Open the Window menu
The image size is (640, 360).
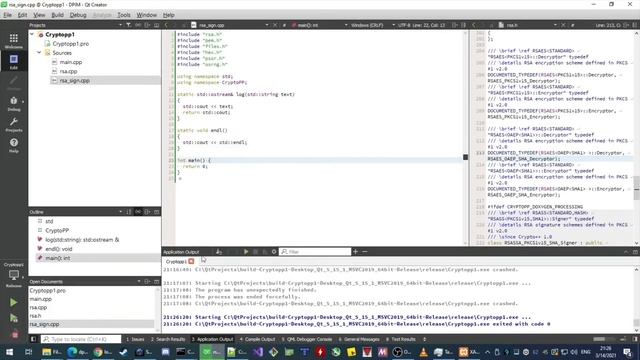coord(147,15)
